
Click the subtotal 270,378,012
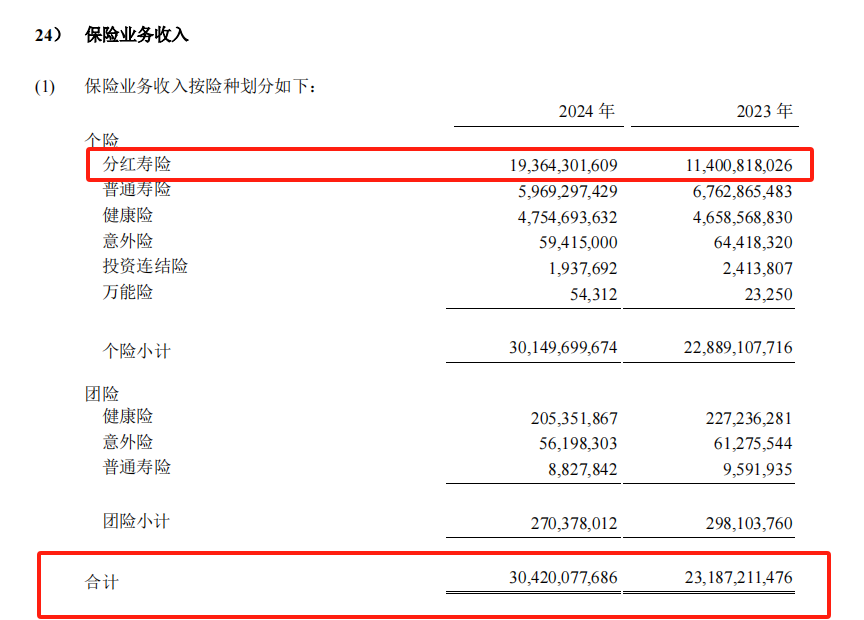click(574, 523)
